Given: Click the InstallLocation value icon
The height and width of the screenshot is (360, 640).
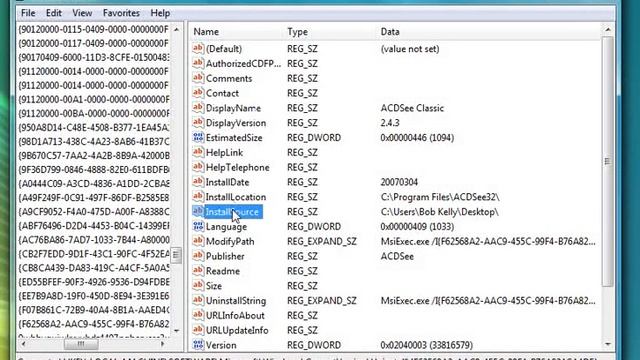Looking at the screenshot, I should pos(198,197).
